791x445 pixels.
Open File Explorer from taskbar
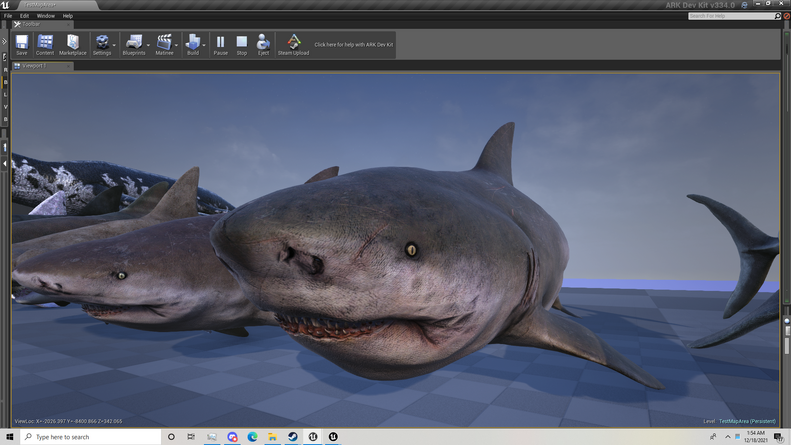272,437
